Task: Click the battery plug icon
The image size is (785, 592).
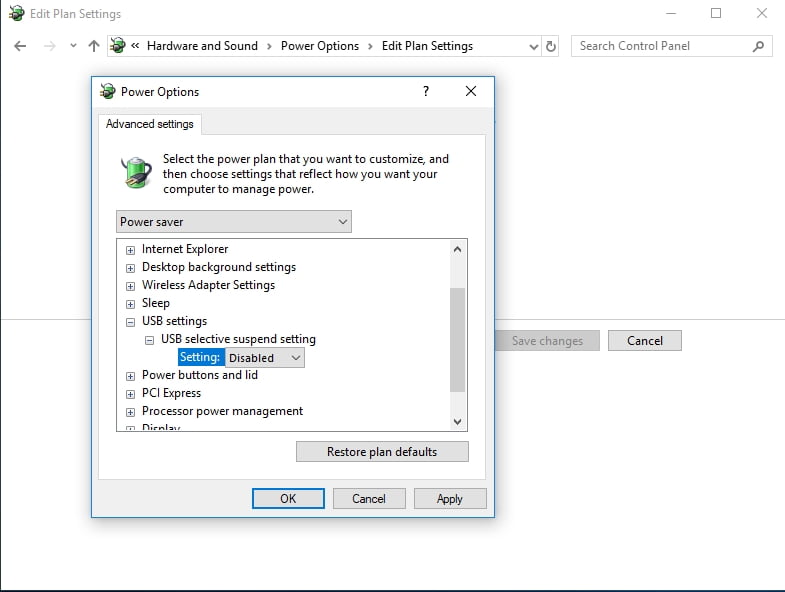Action: (136, 172)
